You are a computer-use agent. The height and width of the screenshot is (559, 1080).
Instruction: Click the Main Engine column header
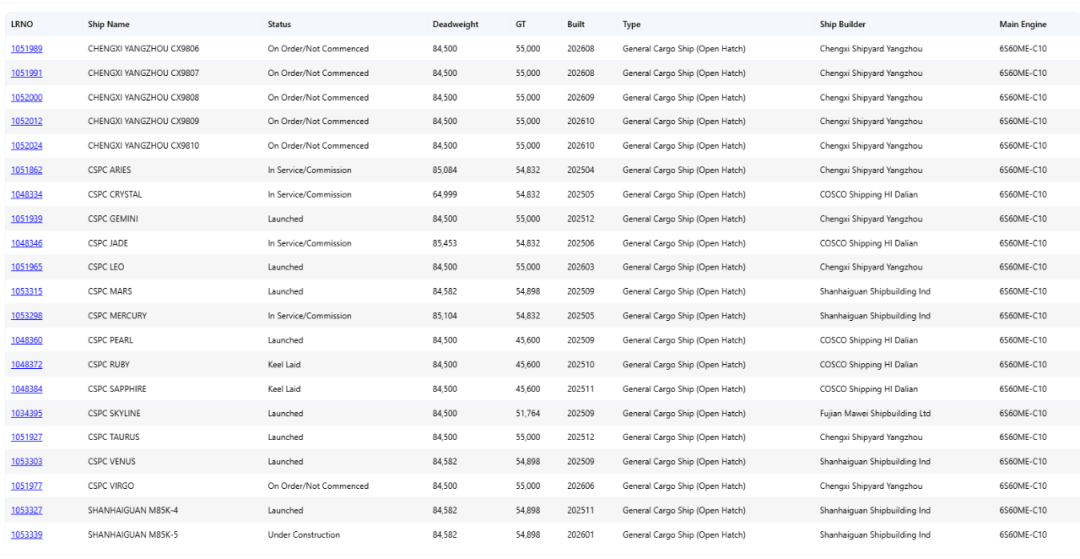1023,24
